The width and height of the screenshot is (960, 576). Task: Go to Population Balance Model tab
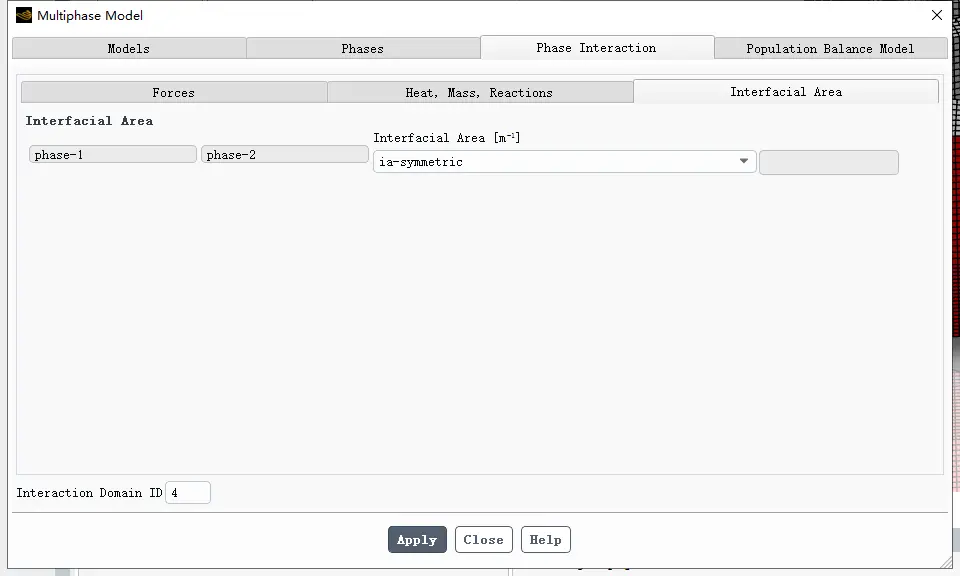pos(831,48)
